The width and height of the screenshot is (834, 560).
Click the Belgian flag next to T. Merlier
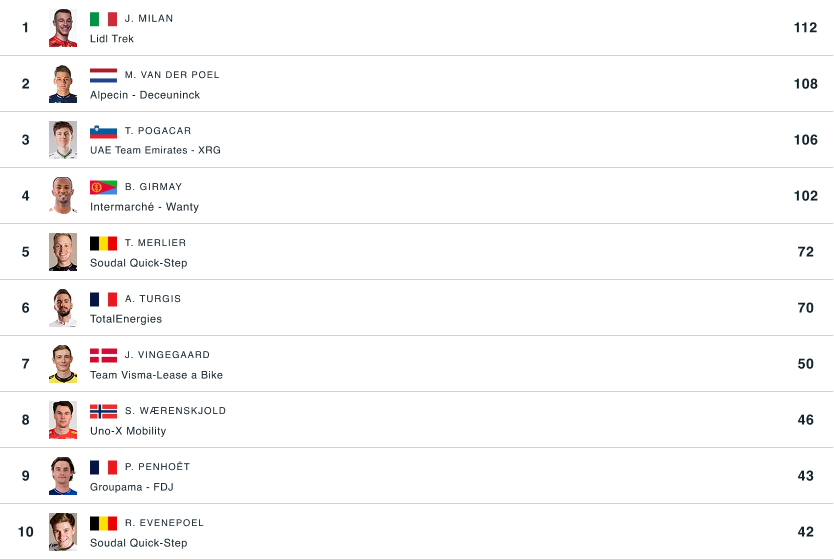[103, 244]
